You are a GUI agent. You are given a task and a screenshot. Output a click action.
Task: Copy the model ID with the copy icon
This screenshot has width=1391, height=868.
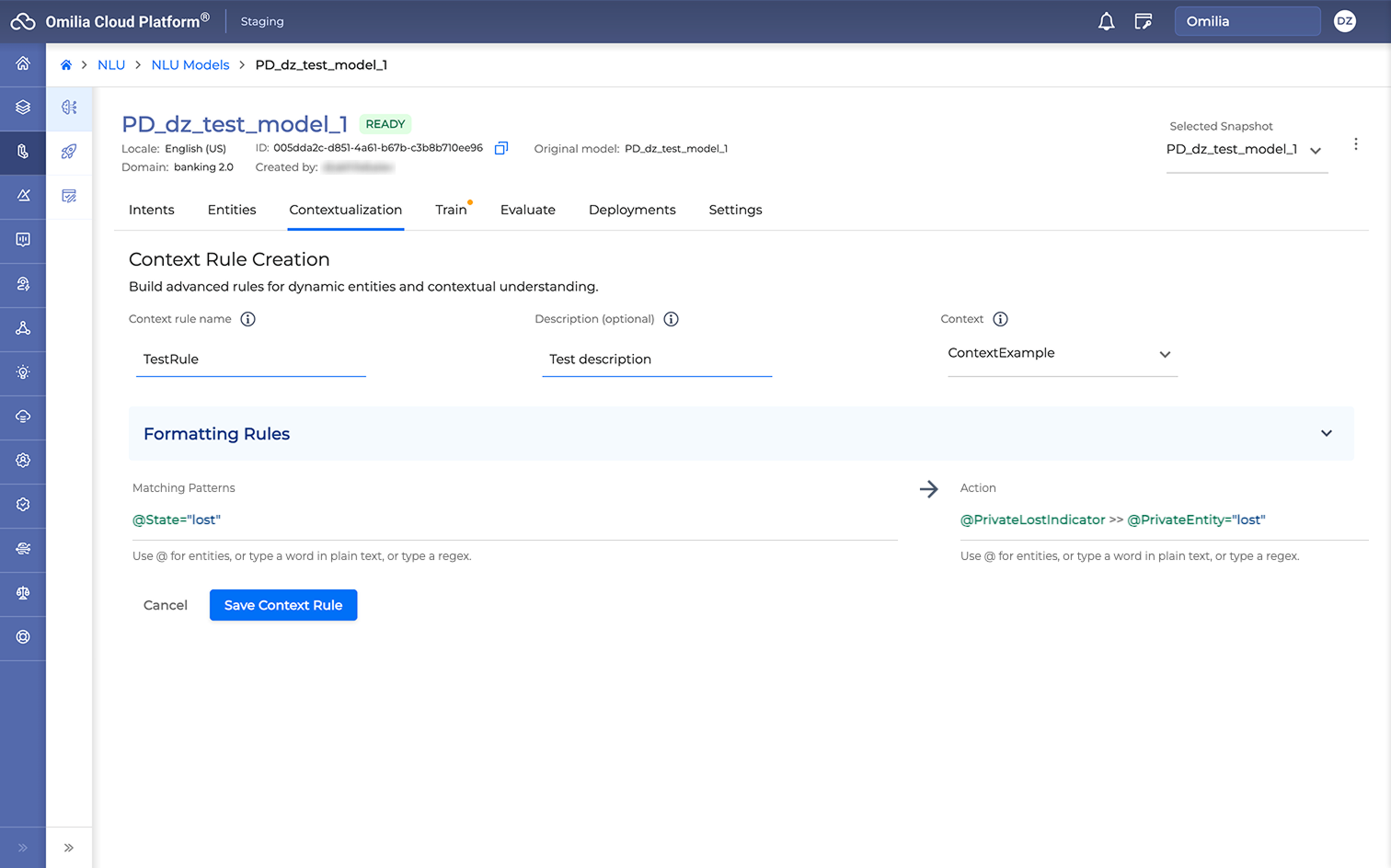pos(501,148)
